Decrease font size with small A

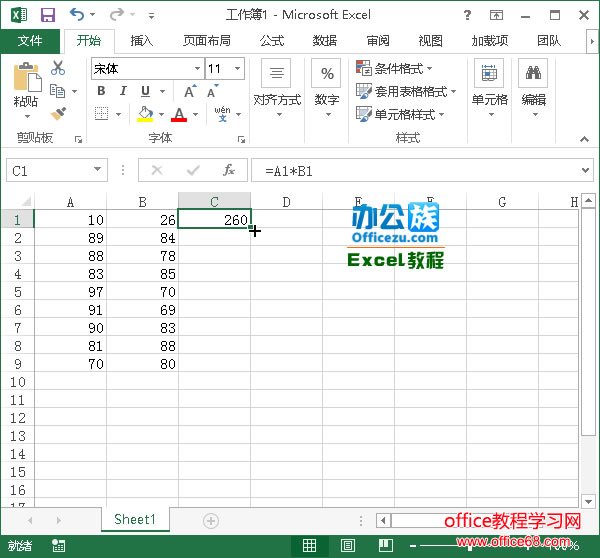pos(212,91)
